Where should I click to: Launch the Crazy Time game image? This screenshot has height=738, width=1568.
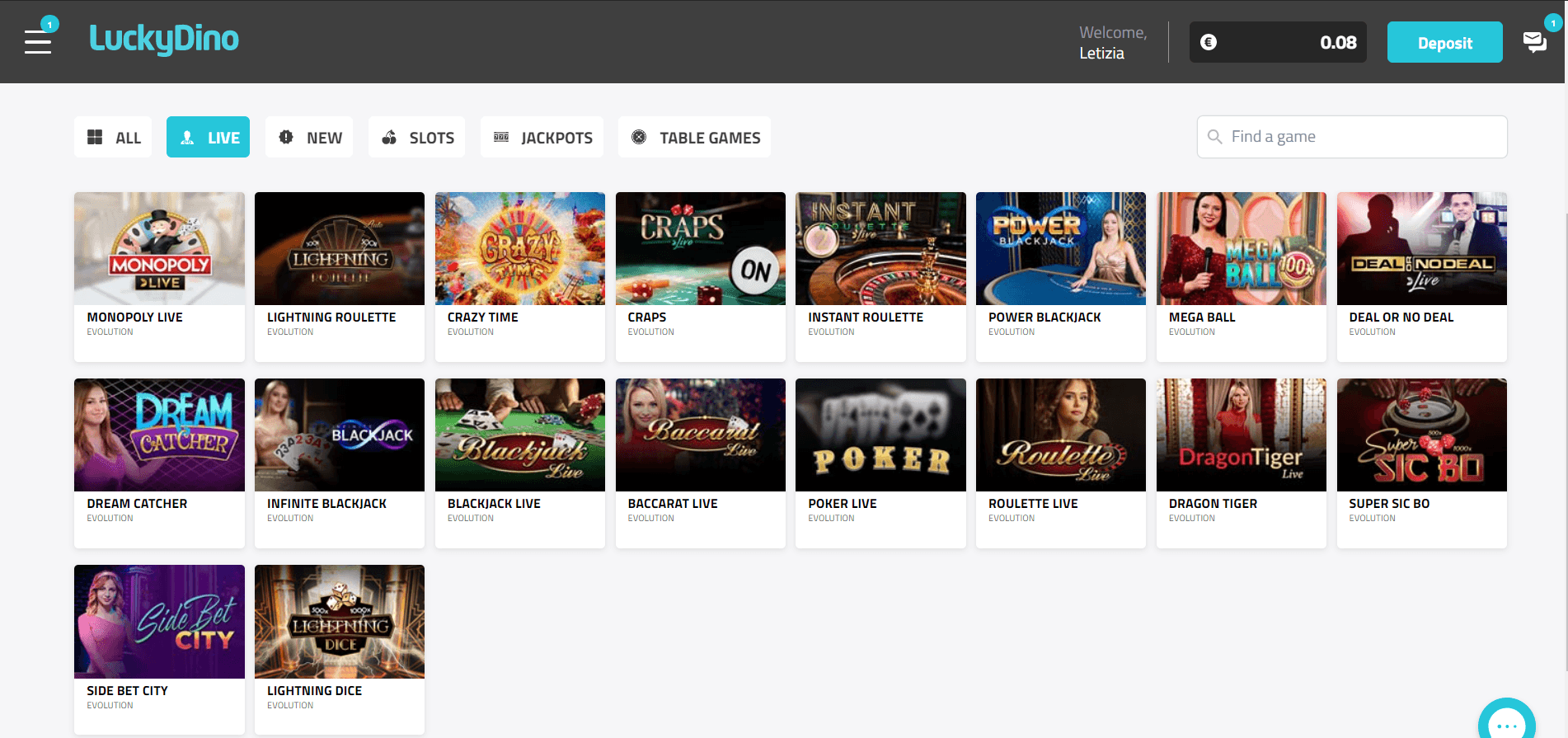pos(520,249)
